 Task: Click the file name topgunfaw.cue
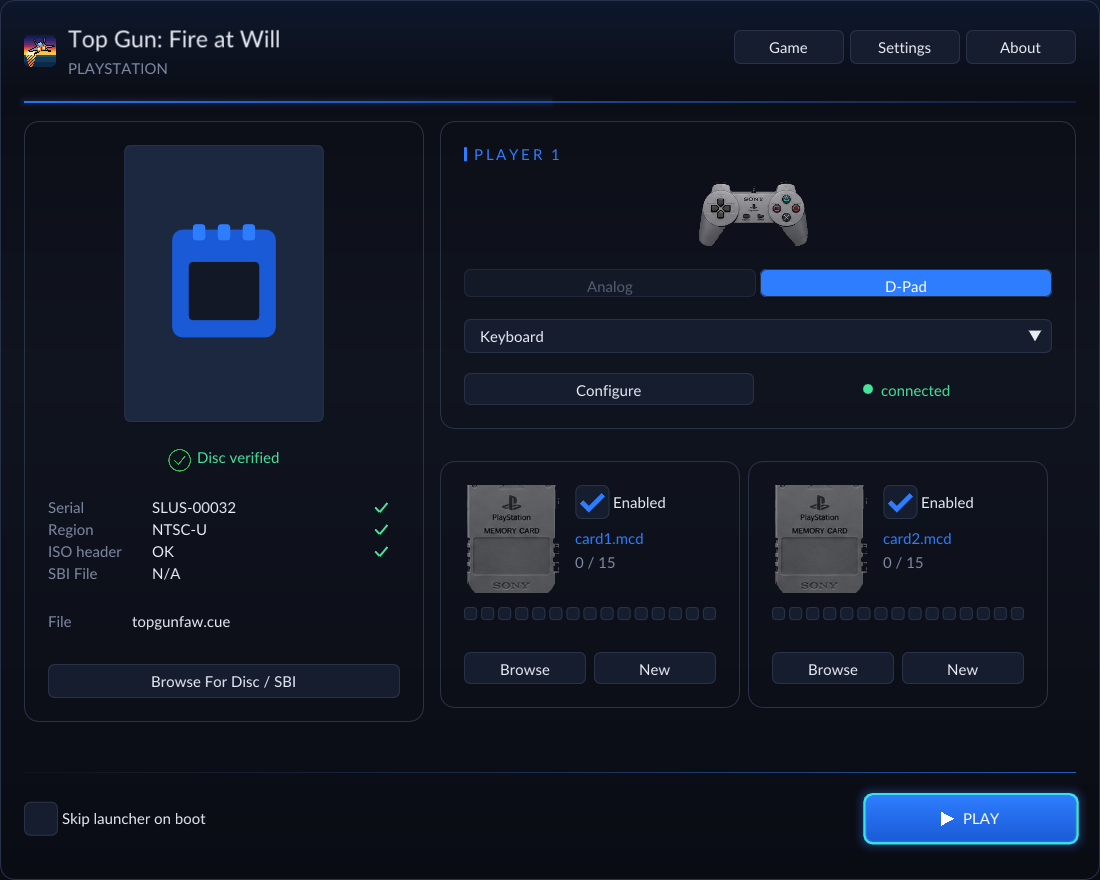pyautogui.click(x=181, y=622)
